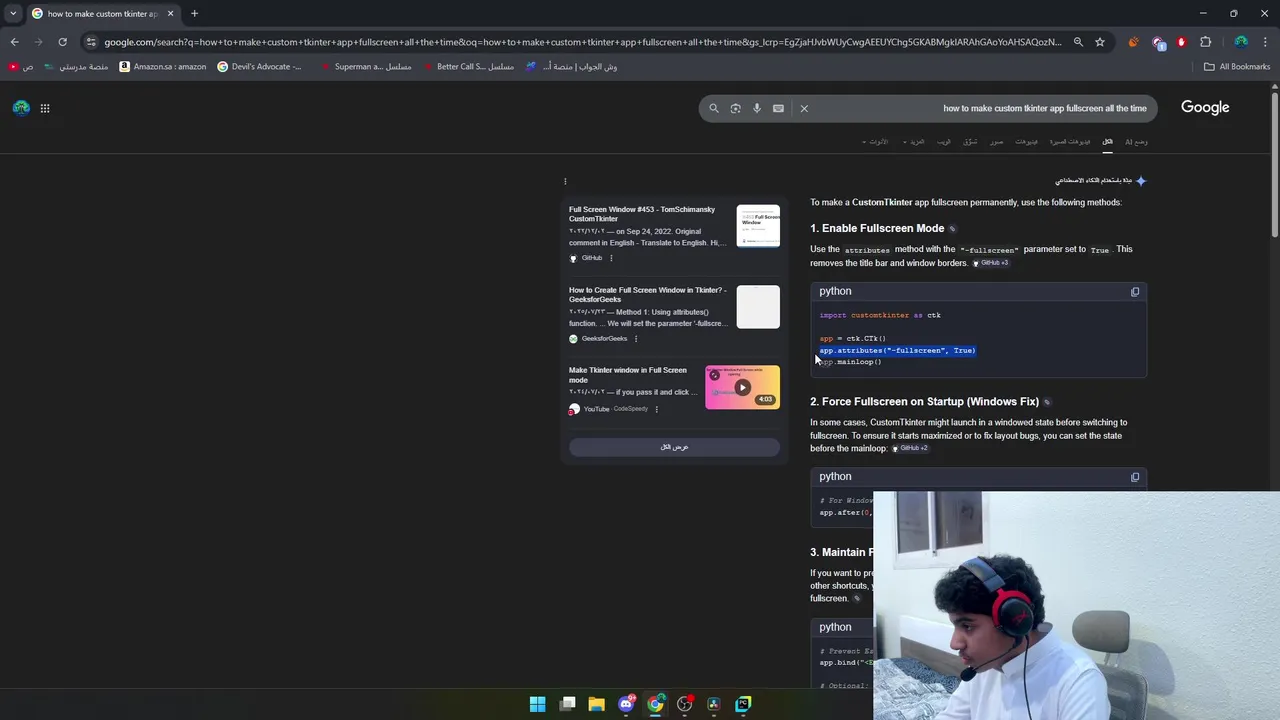
Task: Select the videos search tab
Action: (1027, 142)
